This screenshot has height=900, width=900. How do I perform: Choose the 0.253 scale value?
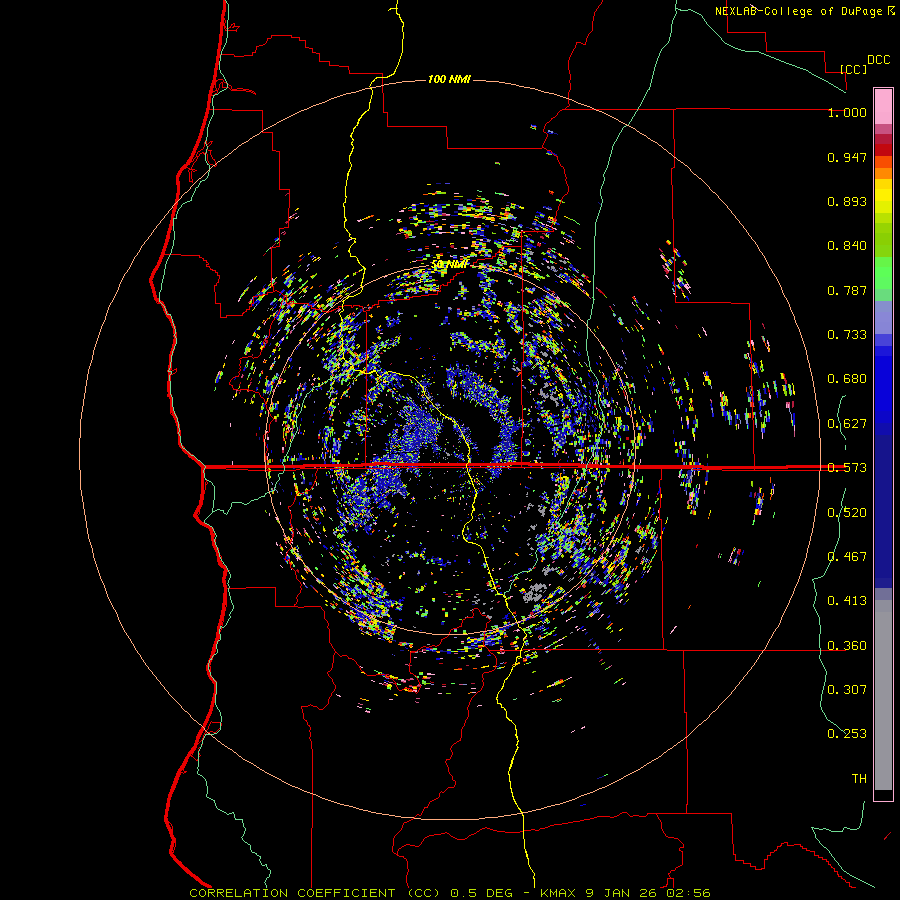pos(847,734)
